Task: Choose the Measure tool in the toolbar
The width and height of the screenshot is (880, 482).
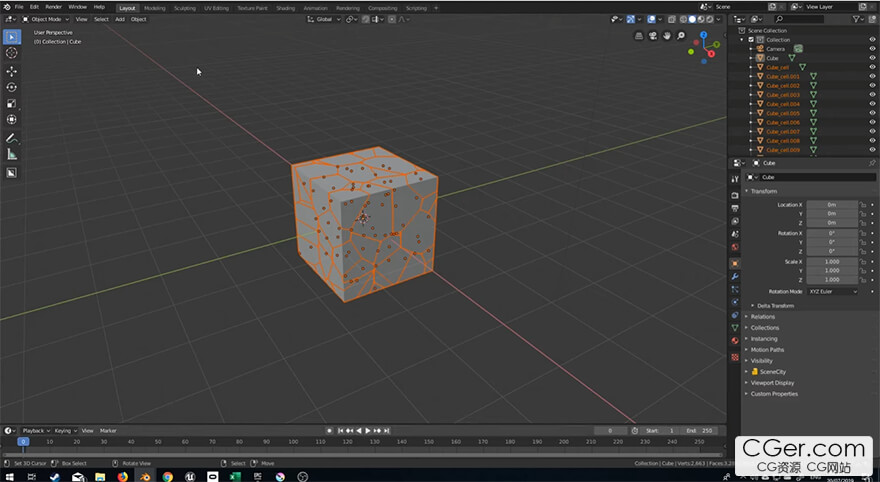Action: point(12,154)
